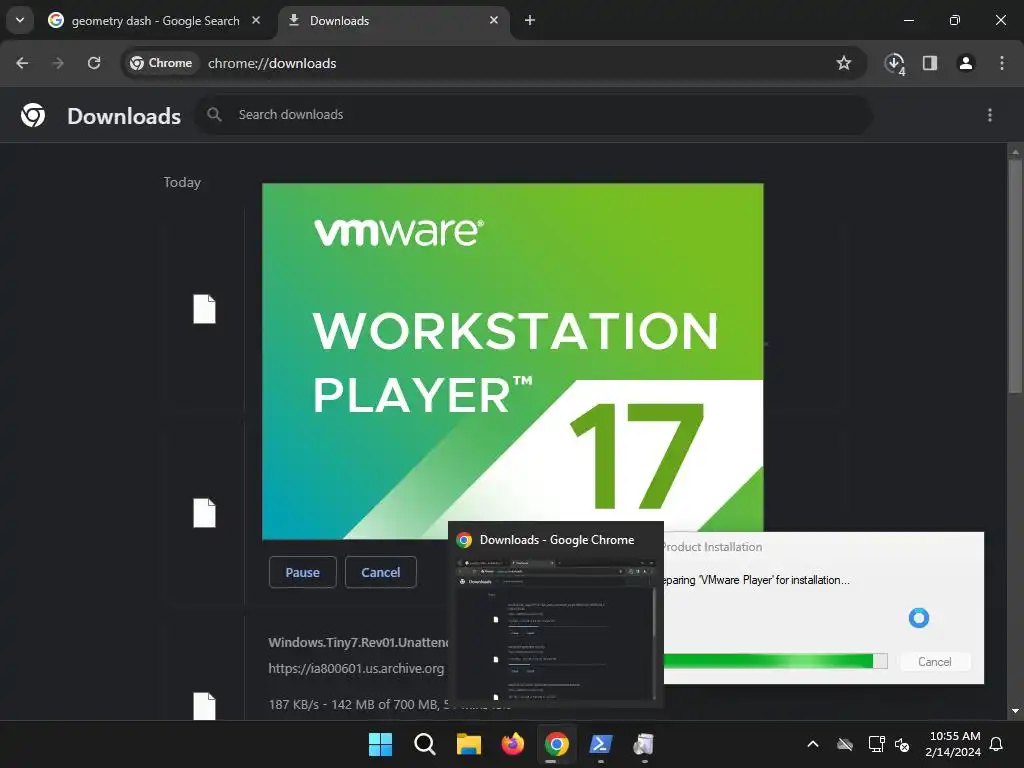Click the OneDrive cloud tray icon
Screen dimensions: 1024x768
pyautogui.click(x=845, y=744)
